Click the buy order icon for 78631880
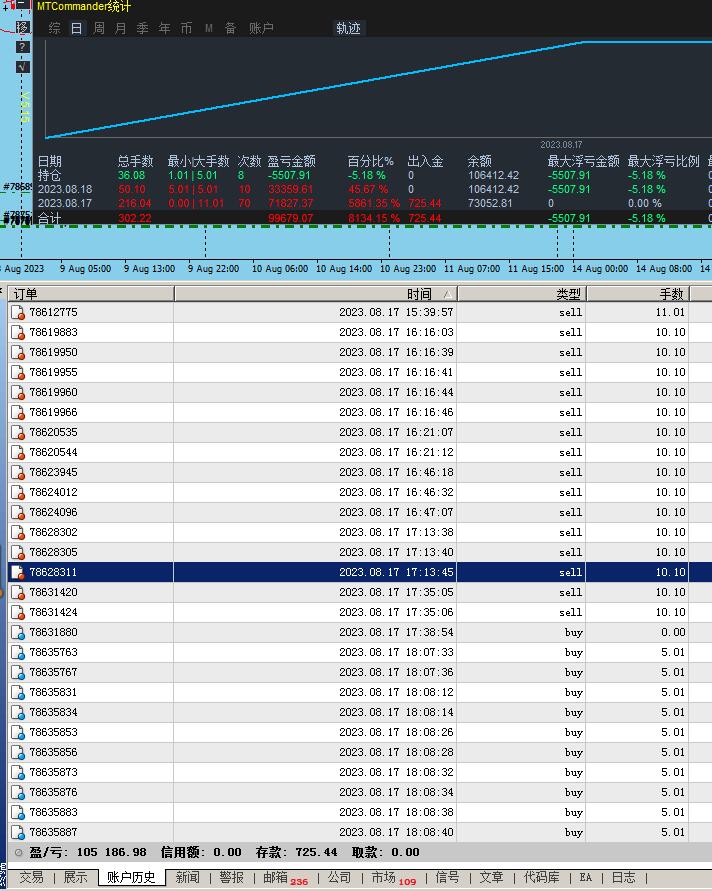 (18, 632)
